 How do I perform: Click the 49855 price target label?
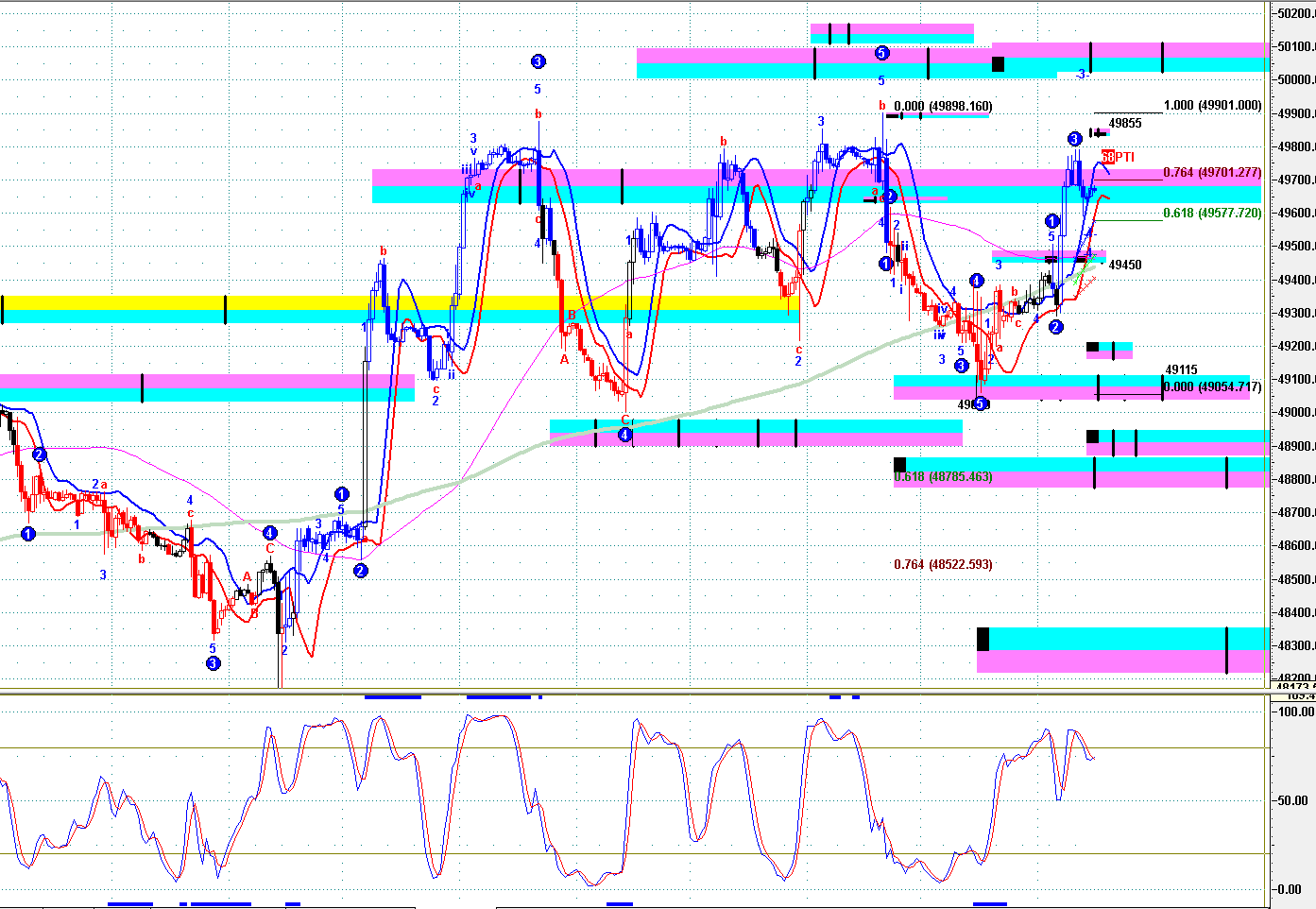(x=1125, y=124)
